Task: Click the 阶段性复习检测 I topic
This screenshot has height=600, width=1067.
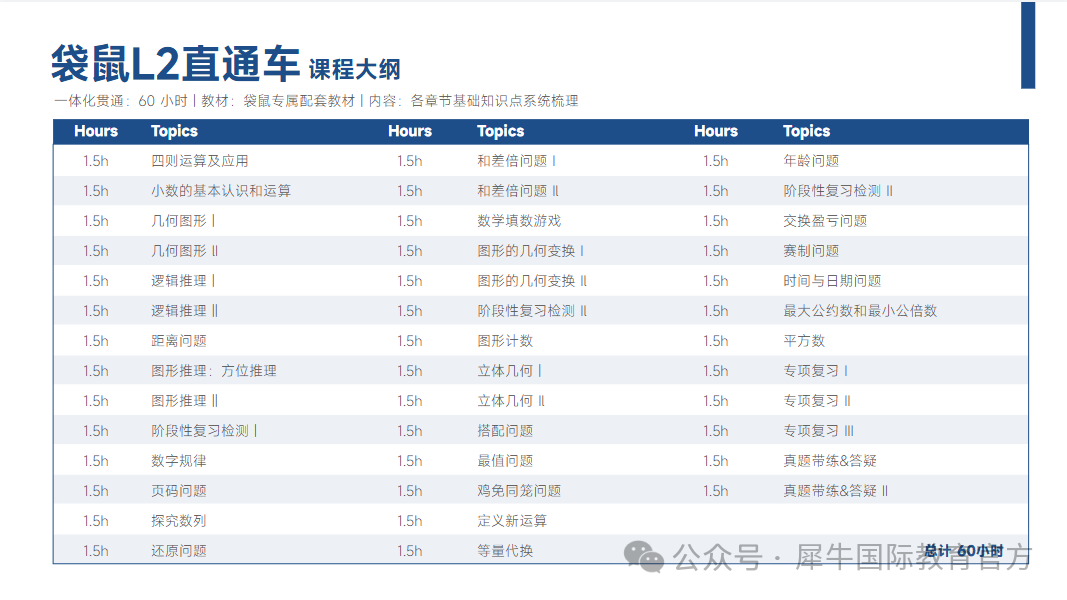Action: (204, 431)
